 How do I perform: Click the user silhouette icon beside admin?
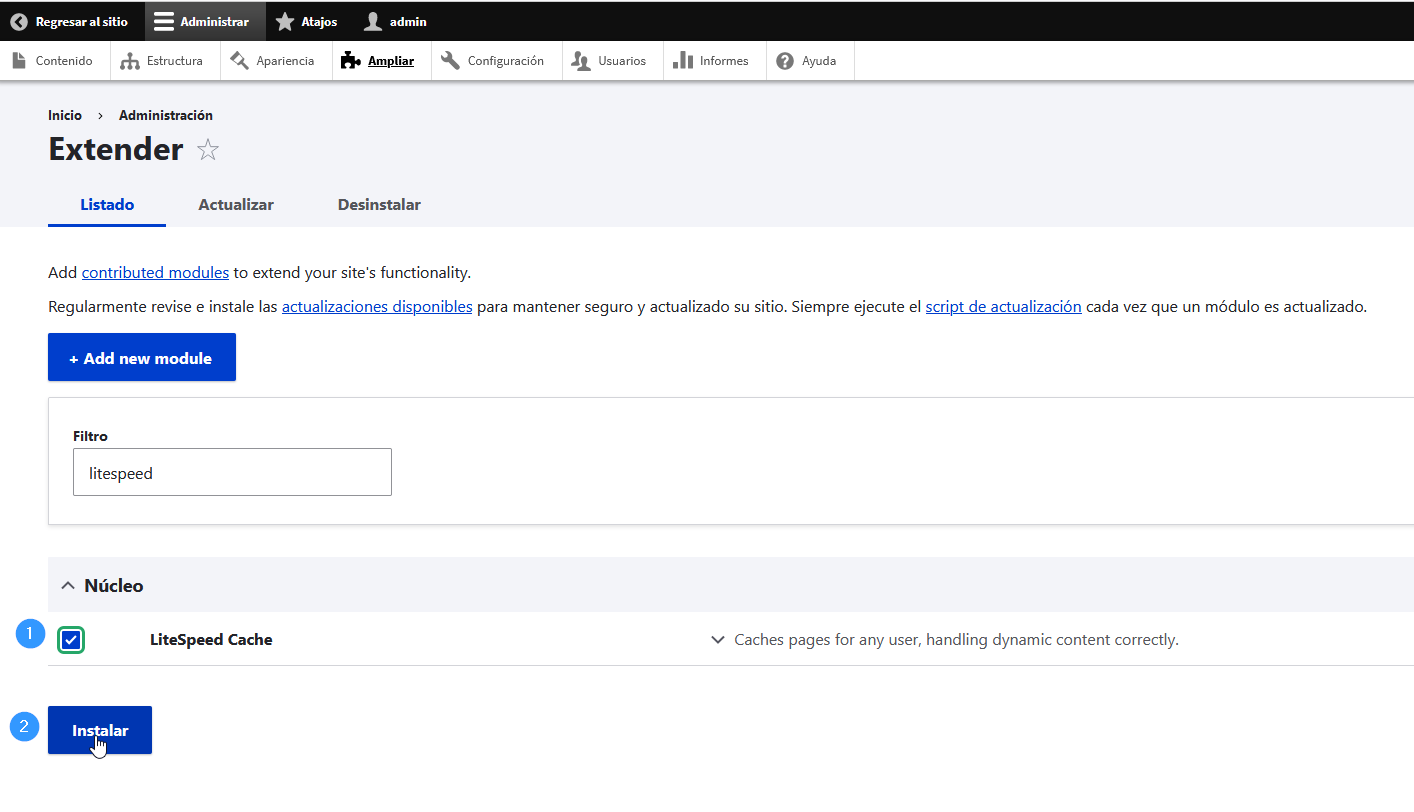tap(373, 21)
